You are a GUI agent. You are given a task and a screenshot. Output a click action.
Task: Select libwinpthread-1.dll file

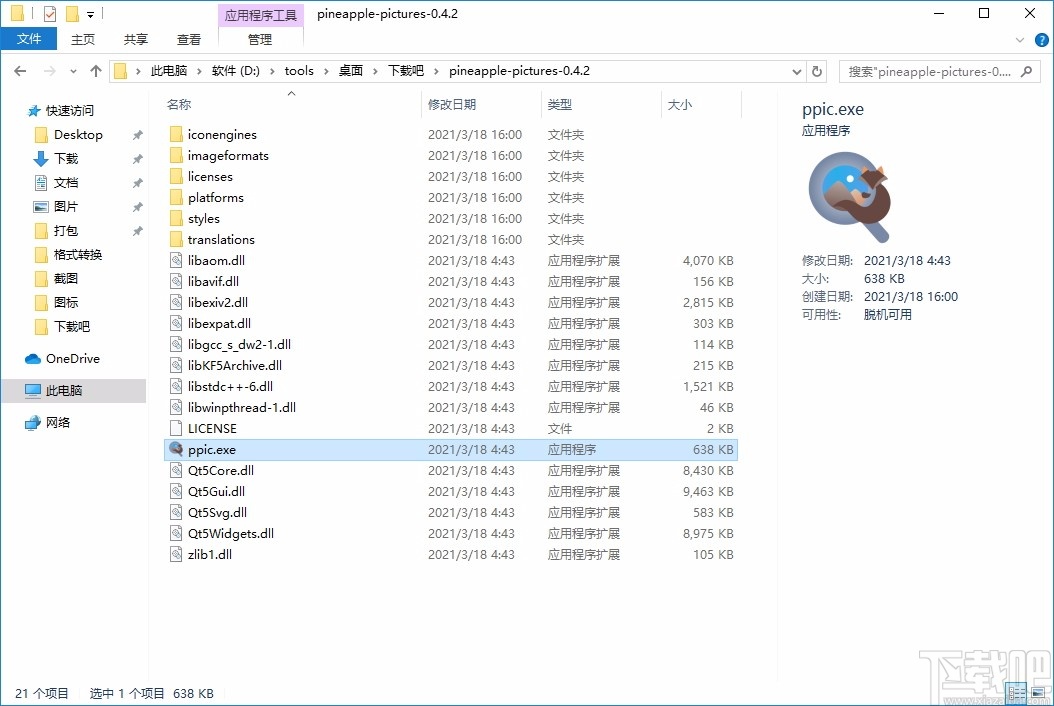coord(242,407)
